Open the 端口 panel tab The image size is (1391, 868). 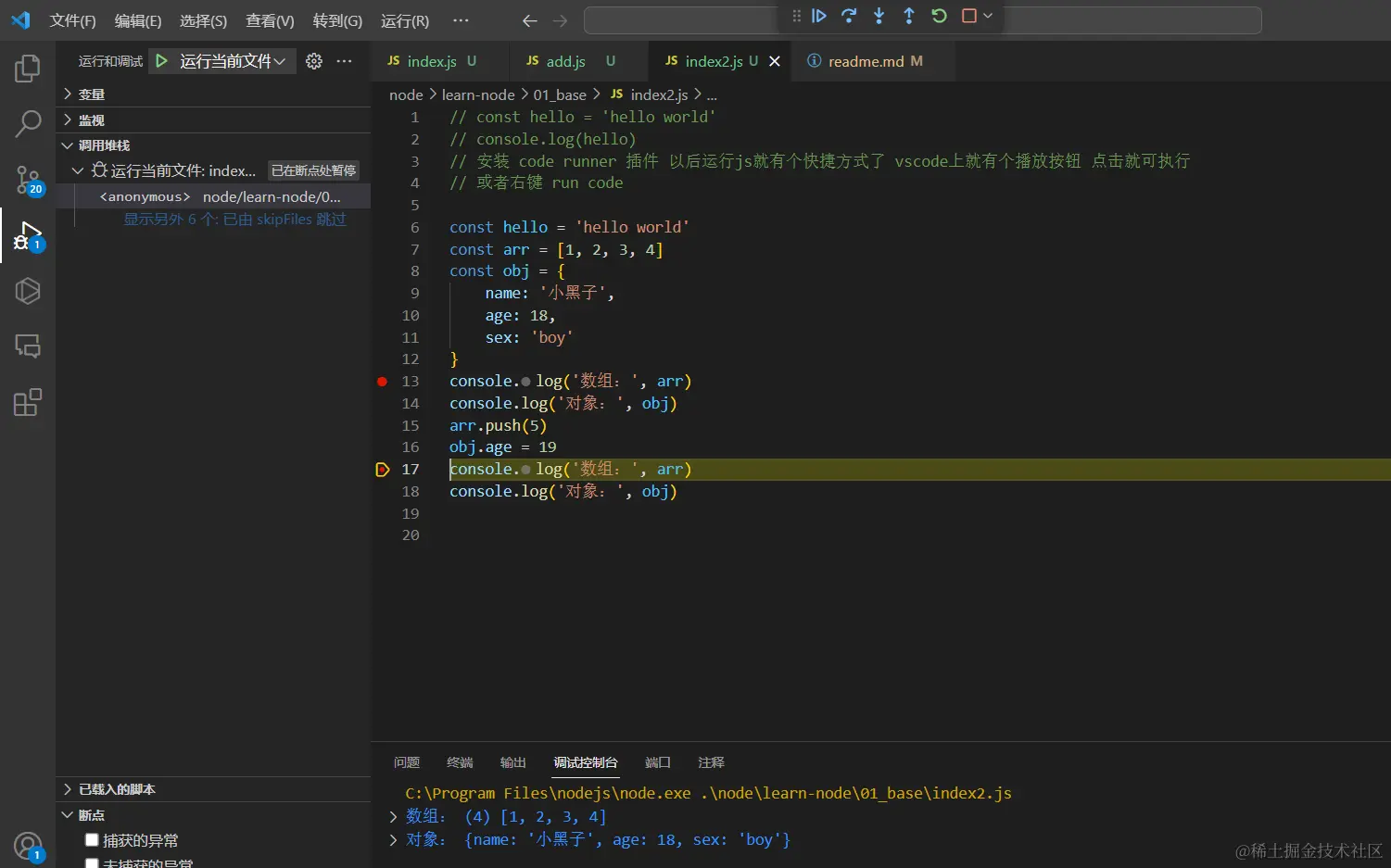(658, 762)
